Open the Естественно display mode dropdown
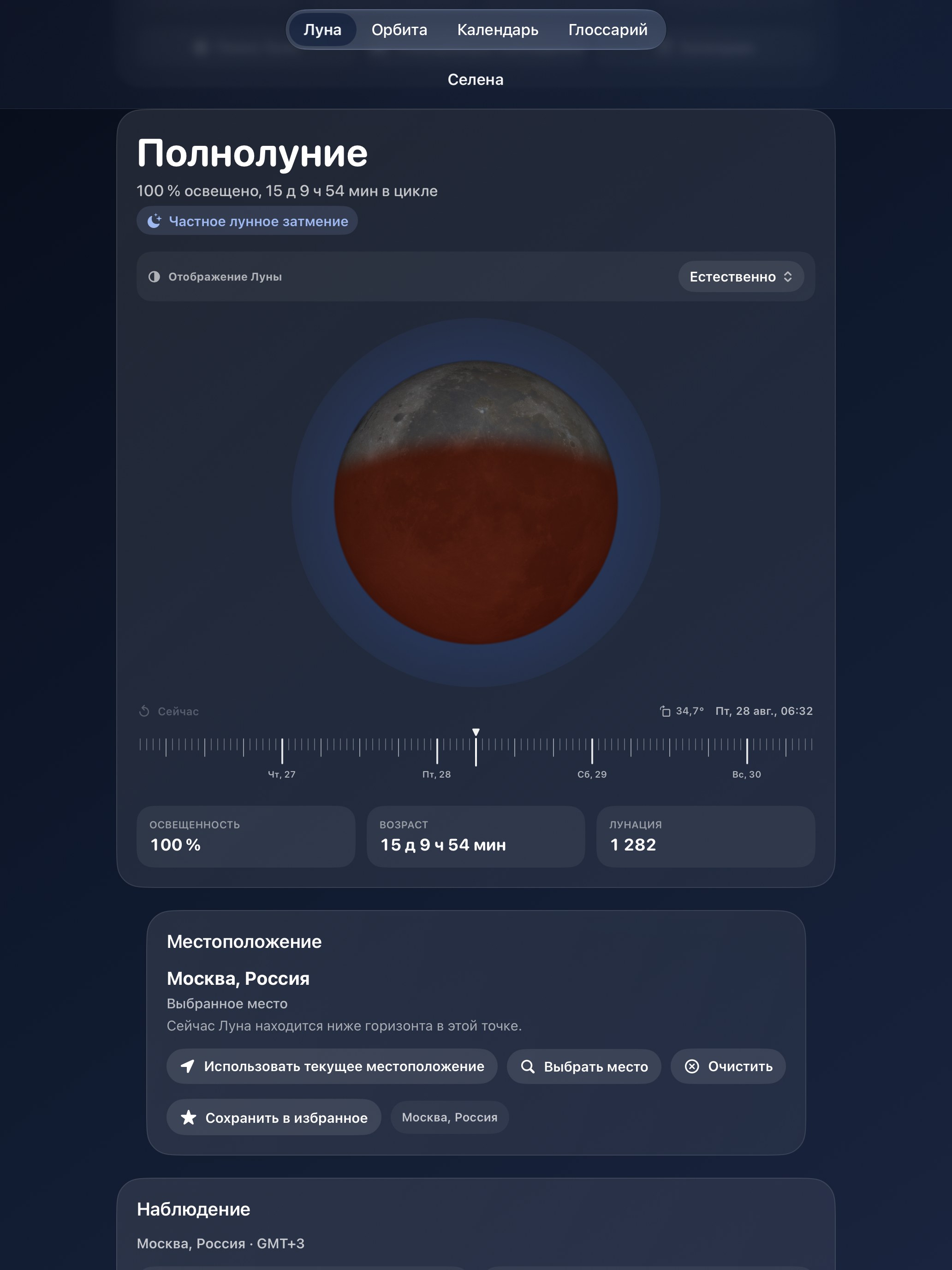952x1270 pixels. (741, 277)
